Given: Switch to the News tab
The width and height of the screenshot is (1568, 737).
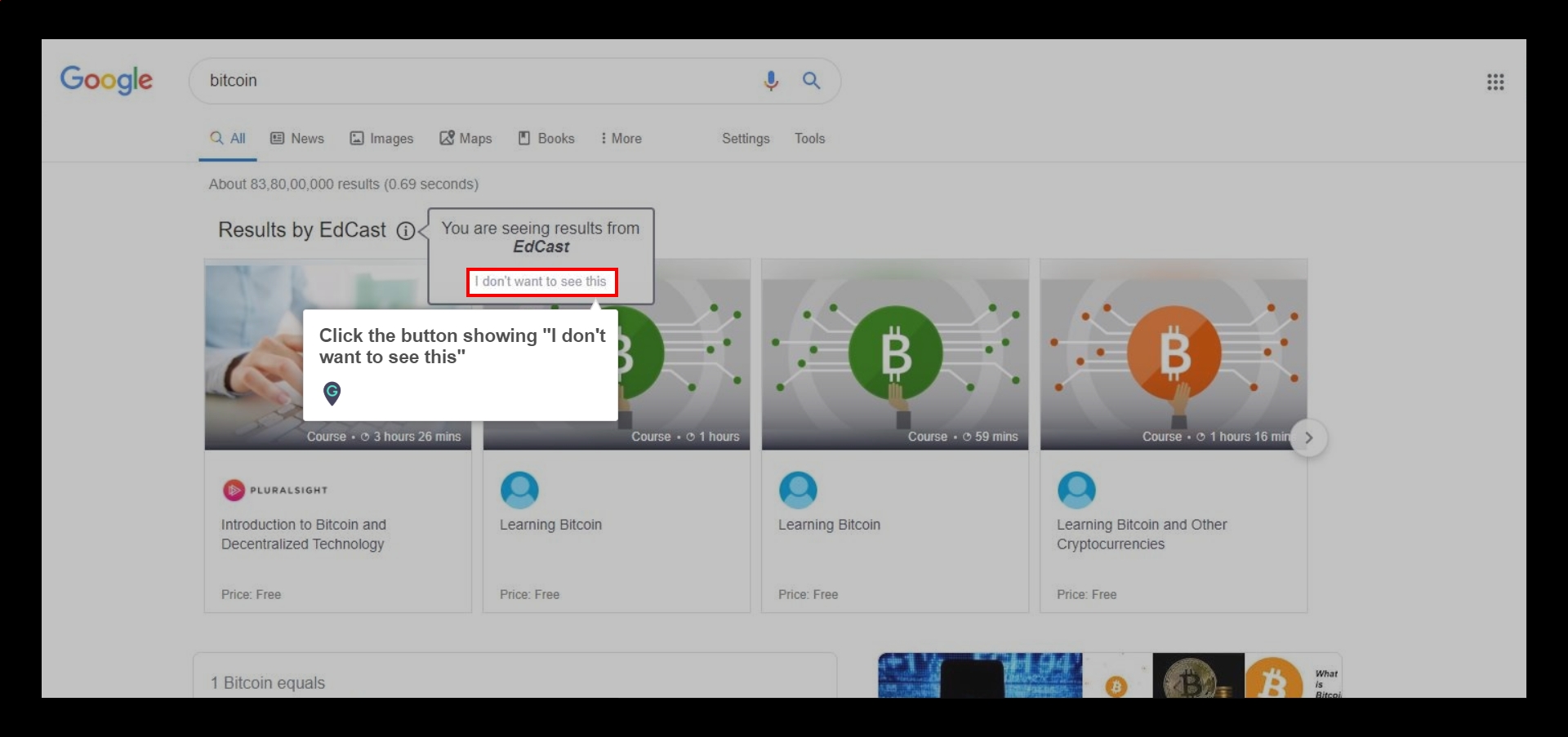Looking at the screenshot, I should click(x=297, y=138).
